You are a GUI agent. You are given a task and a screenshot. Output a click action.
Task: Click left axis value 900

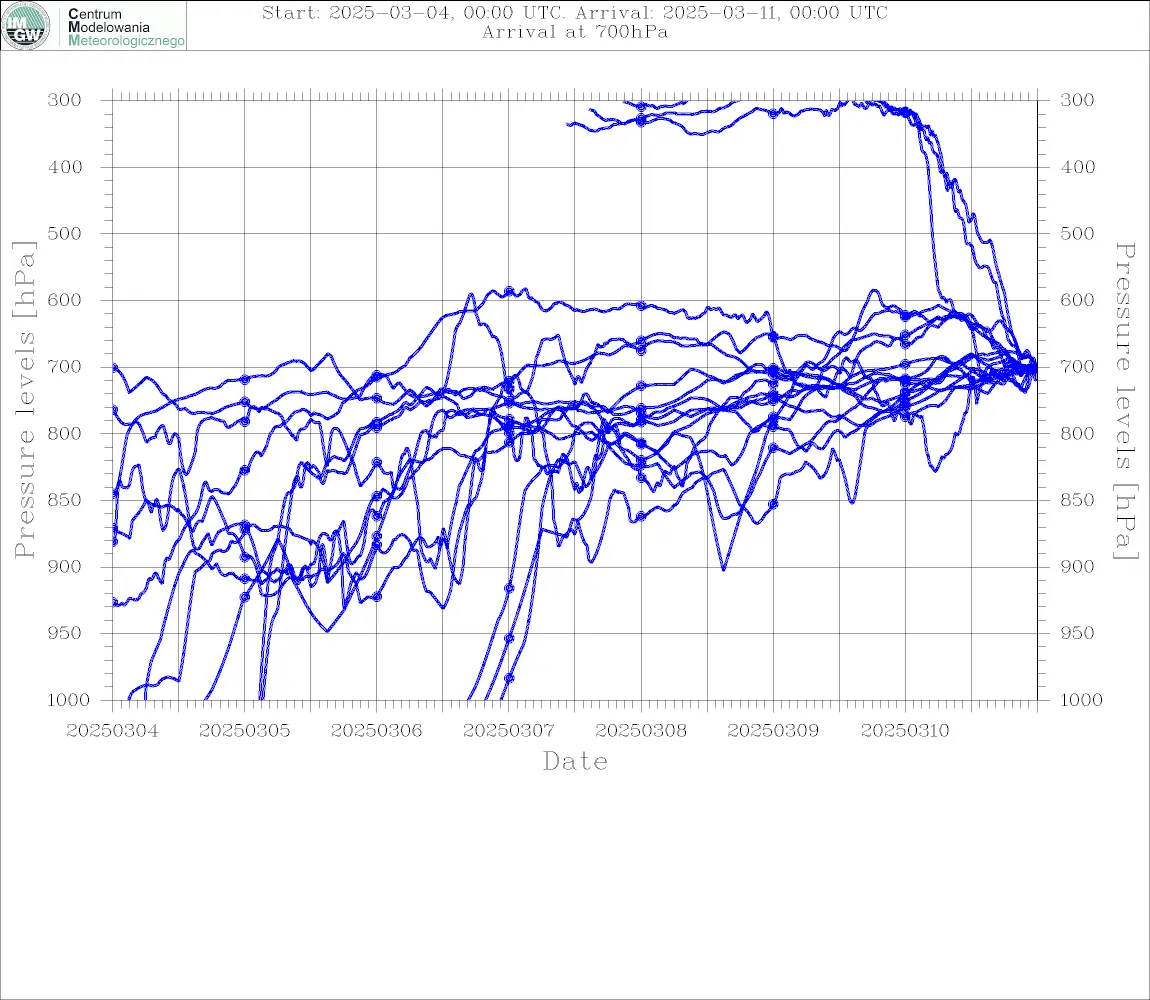click(65, 566)
